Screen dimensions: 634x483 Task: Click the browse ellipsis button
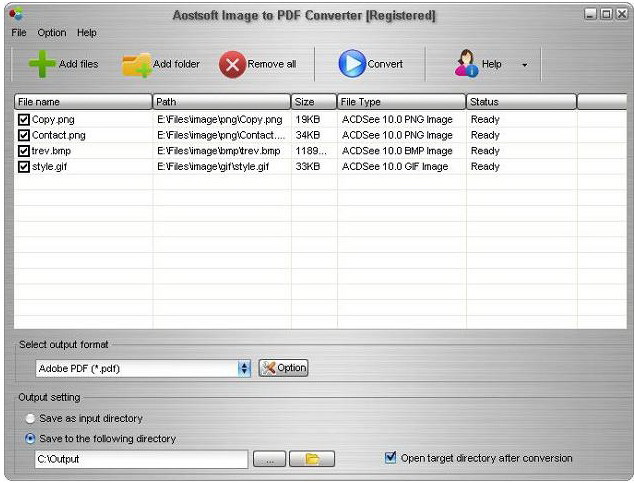click(269, 459)
